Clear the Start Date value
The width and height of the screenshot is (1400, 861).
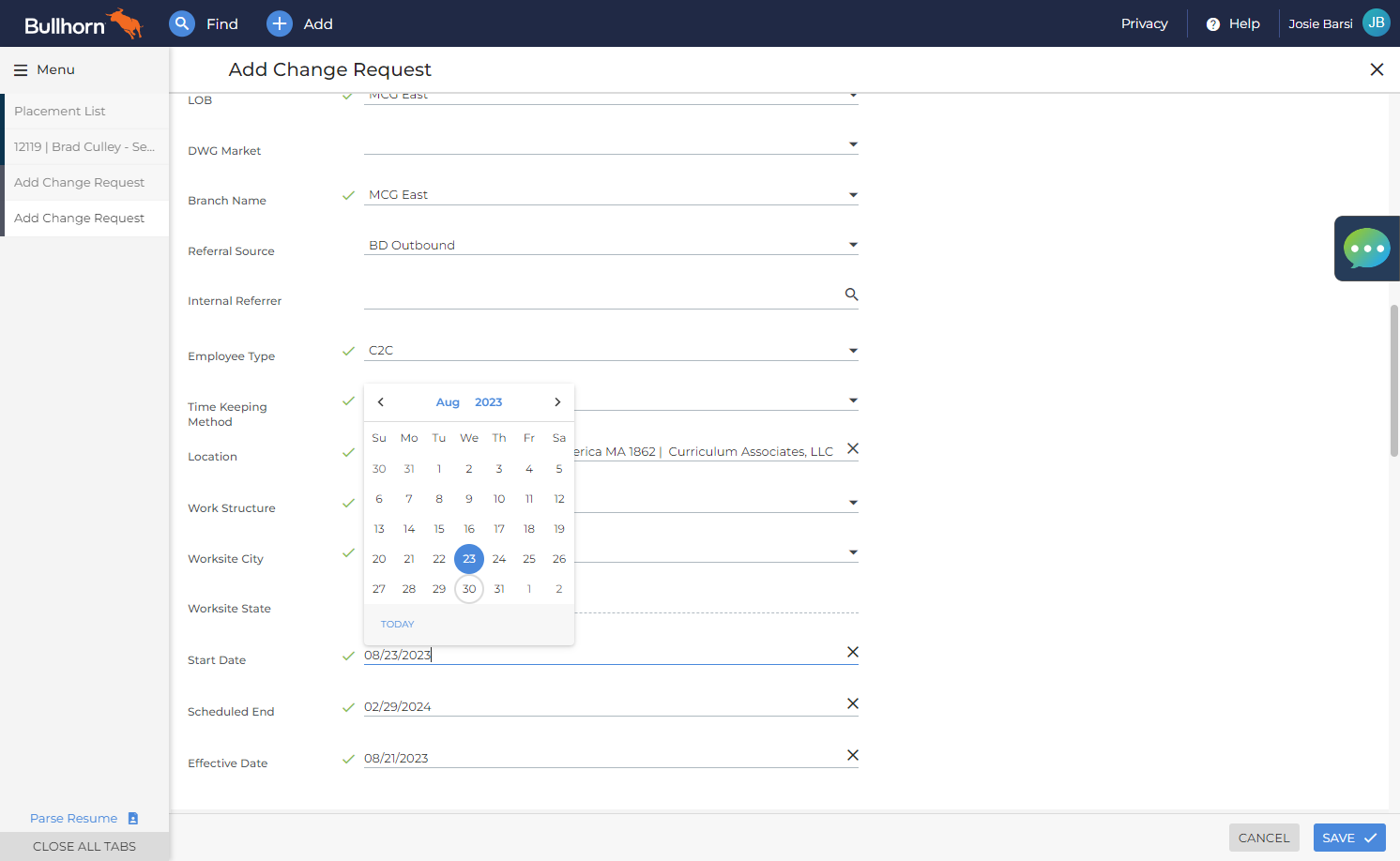(x=853, y=652)
